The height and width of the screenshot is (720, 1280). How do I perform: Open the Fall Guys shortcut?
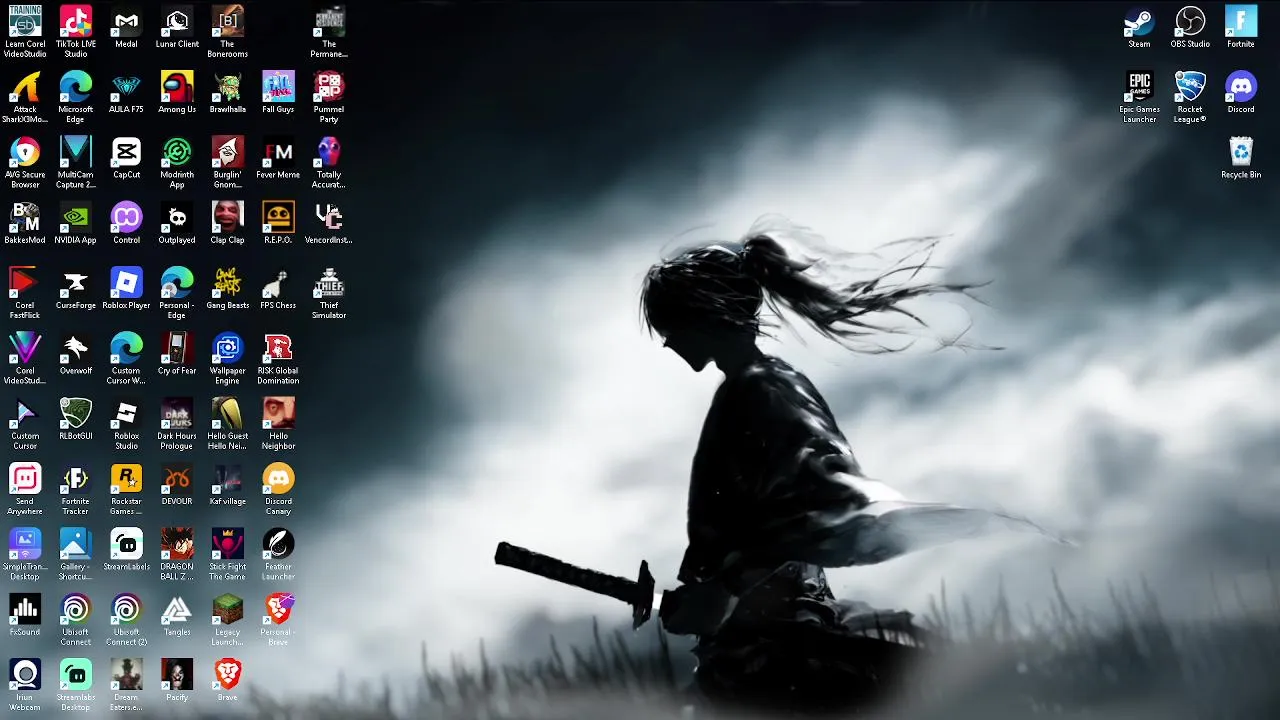[278, 93]
